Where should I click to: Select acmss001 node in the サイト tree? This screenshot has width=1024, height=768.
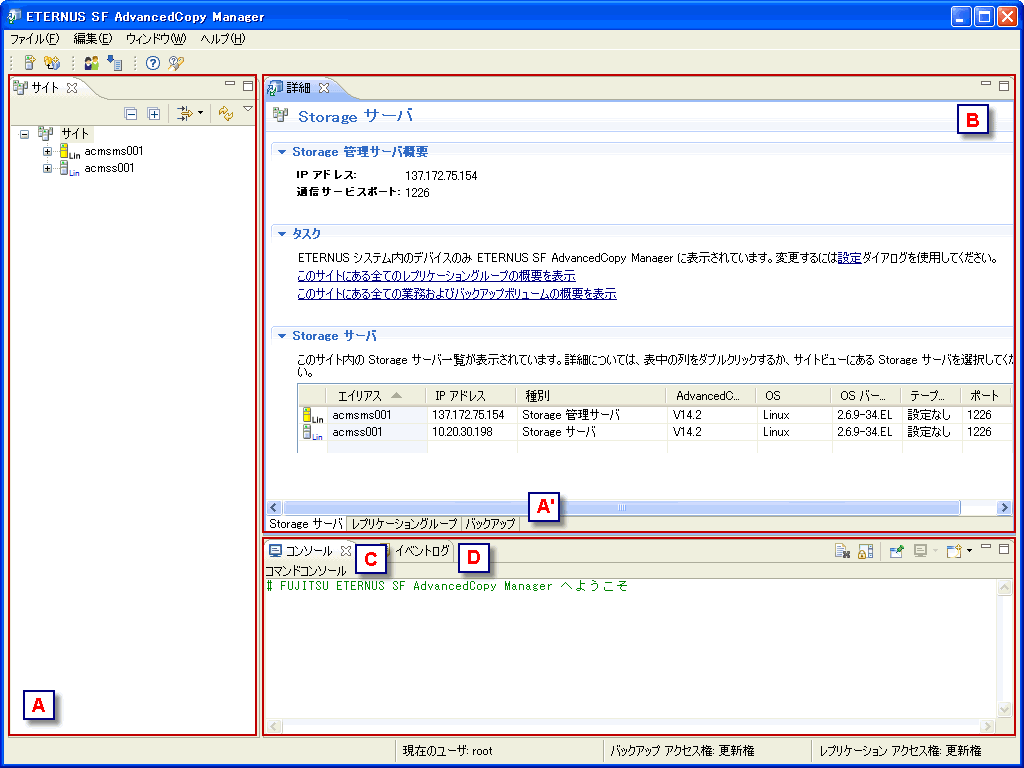(x=109, y=168)
